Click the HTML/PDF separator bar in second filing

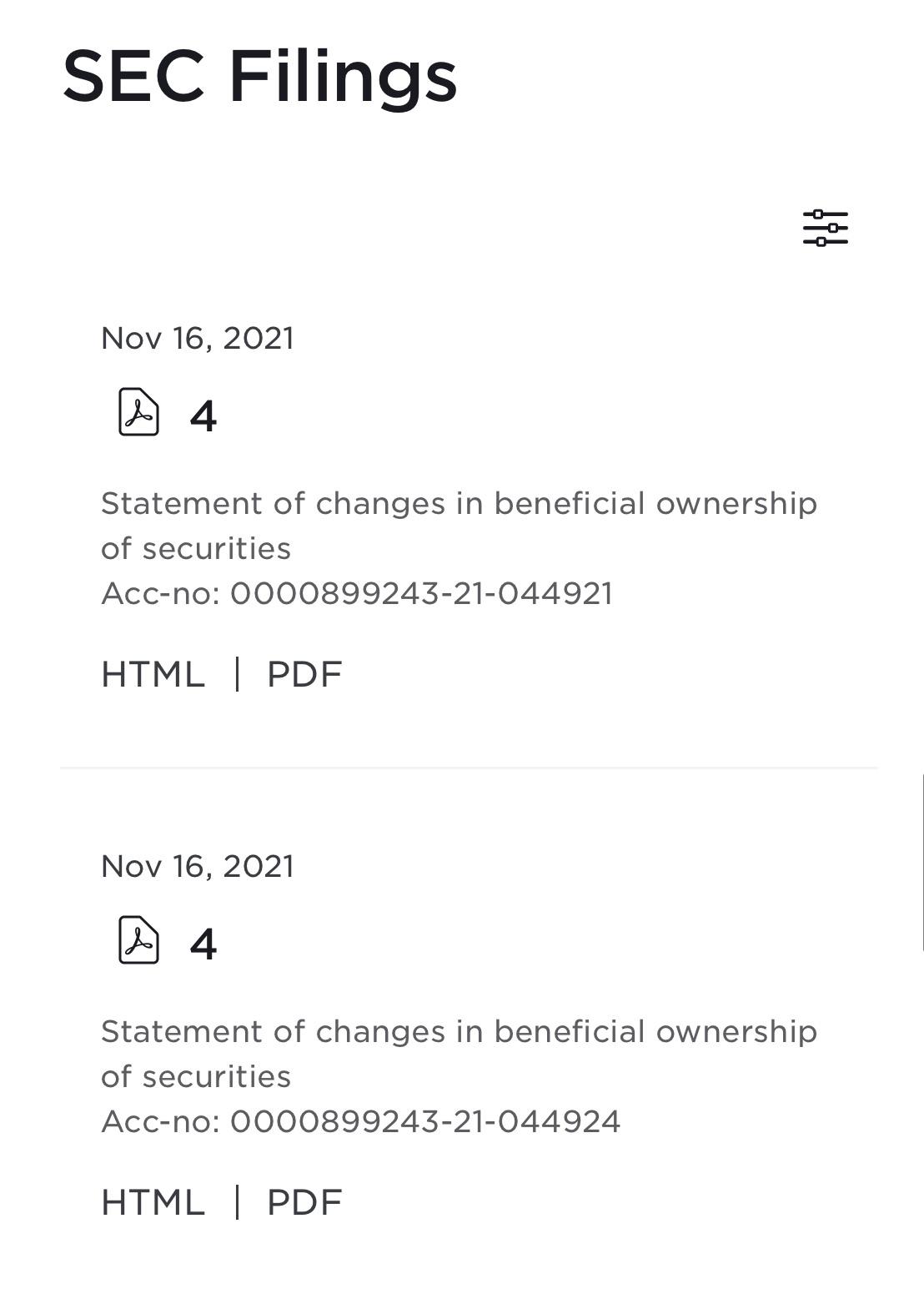point(238,1202)
